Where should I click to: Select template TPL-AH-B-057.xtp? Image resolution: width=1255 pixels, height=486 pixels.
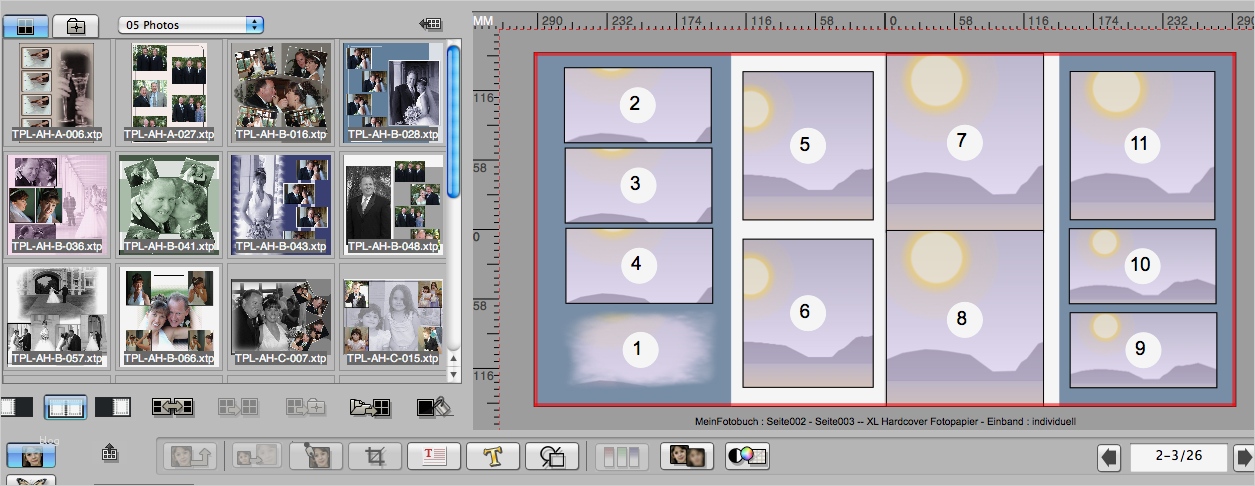[x=57, y=315]
